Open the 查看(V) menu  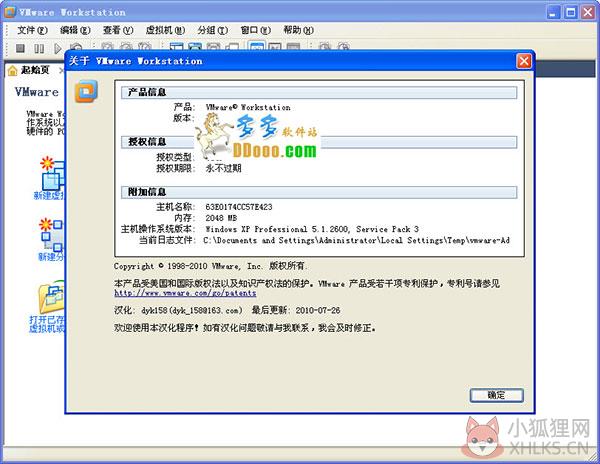click(x=118, y=30)
